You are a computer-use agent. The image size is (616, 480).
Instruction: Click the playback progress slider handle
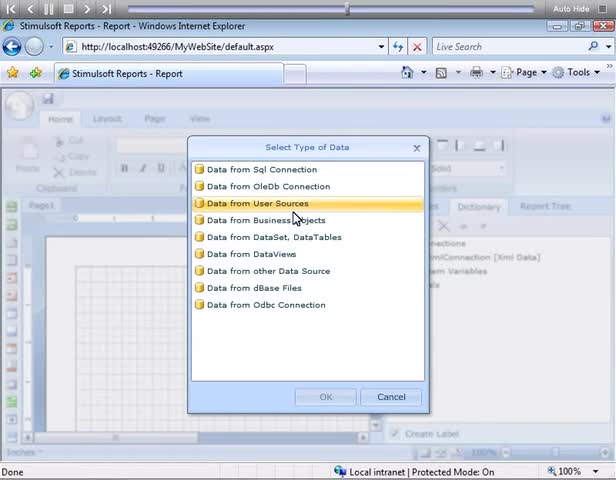(x=347, y=8)
